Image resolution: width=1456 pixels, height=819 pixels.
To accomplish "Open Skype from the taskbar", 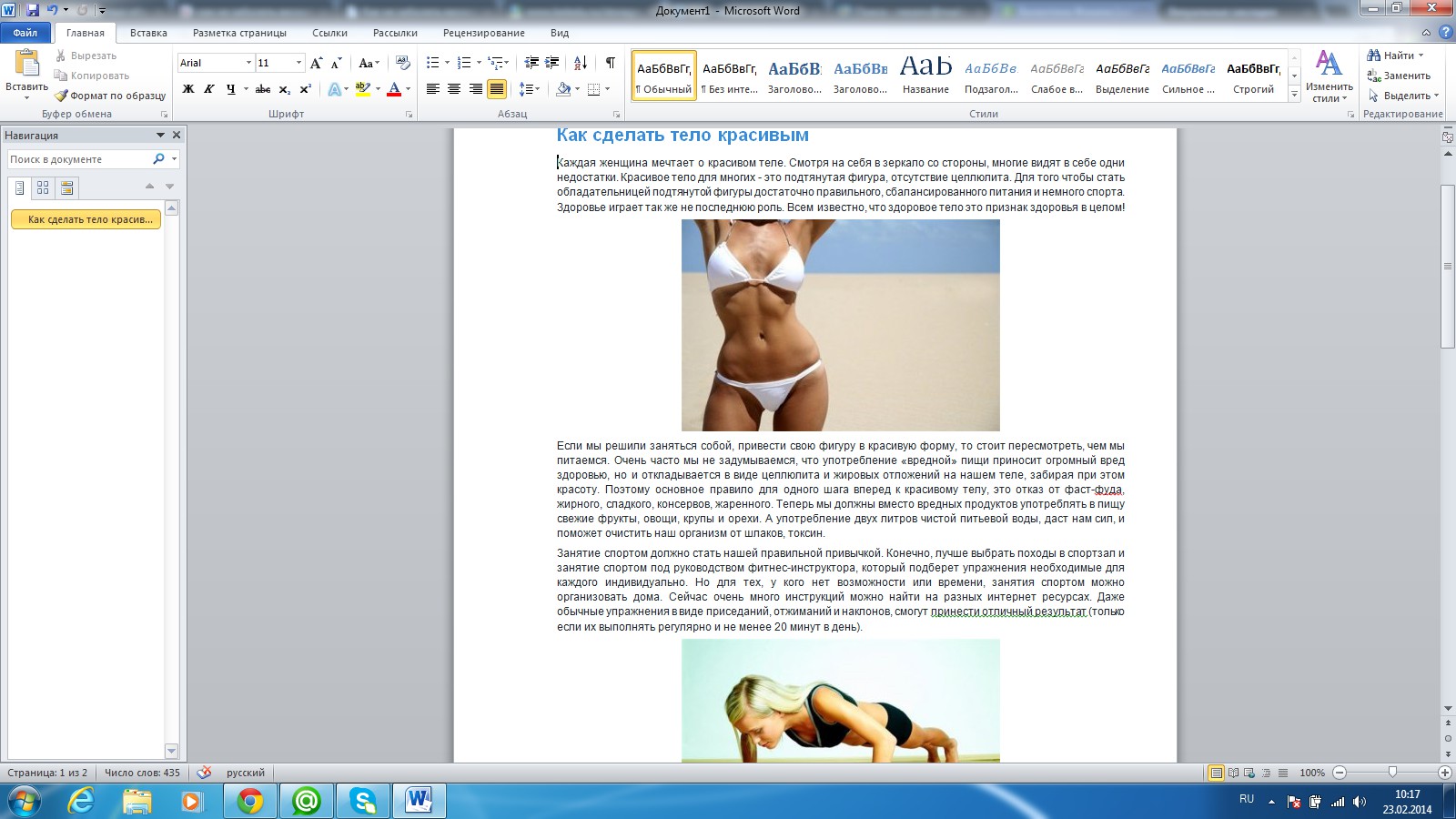I will pyautogui.click(x=363, y=801).
